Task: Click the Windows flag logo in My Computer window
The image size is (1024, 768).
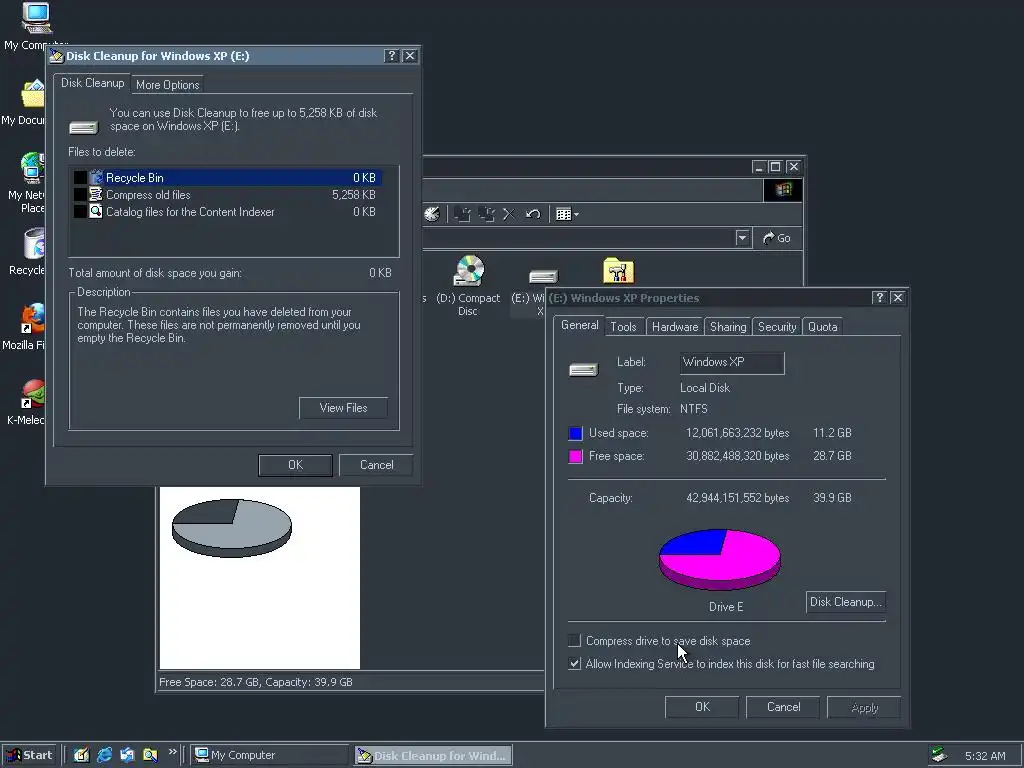Action: click(x=783, y=190)
